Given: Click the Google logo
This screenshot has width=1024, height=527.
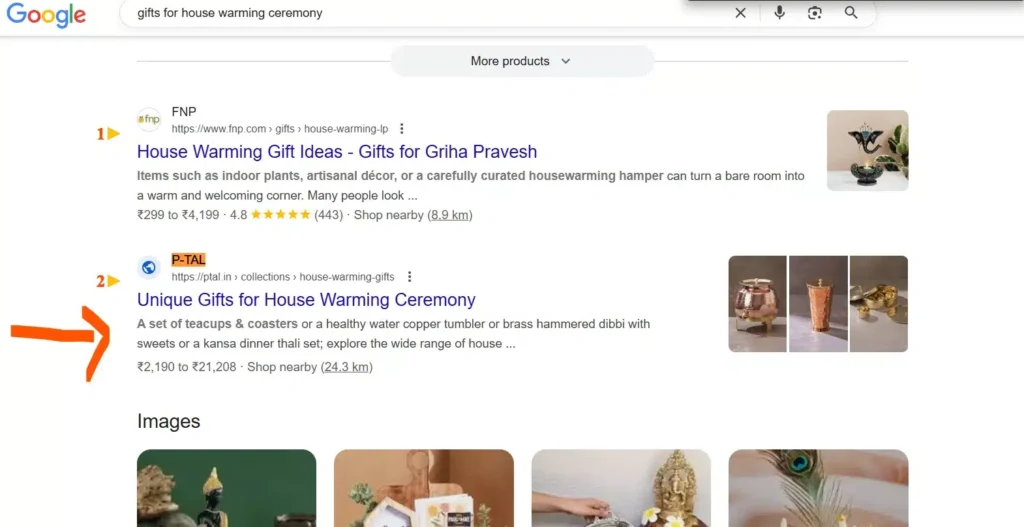Looking at the screenshot, I should point(46,15).
